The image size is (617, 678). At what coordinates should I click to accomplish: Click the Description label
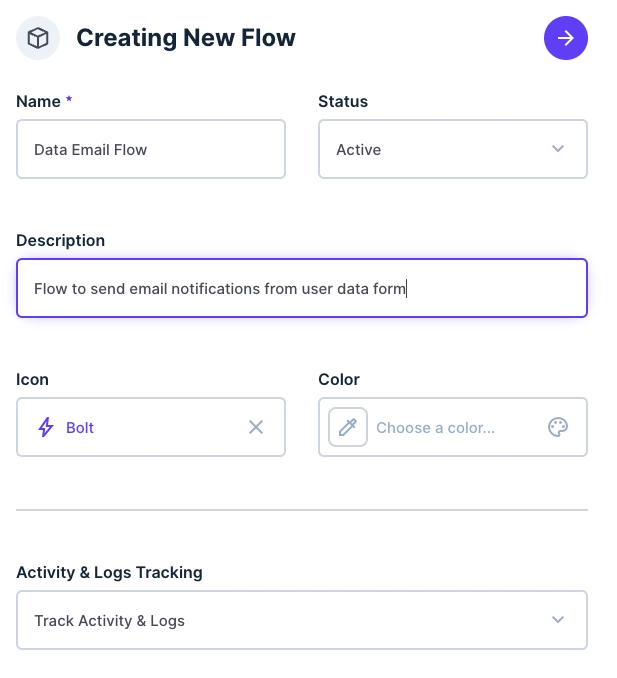(61, 240)
